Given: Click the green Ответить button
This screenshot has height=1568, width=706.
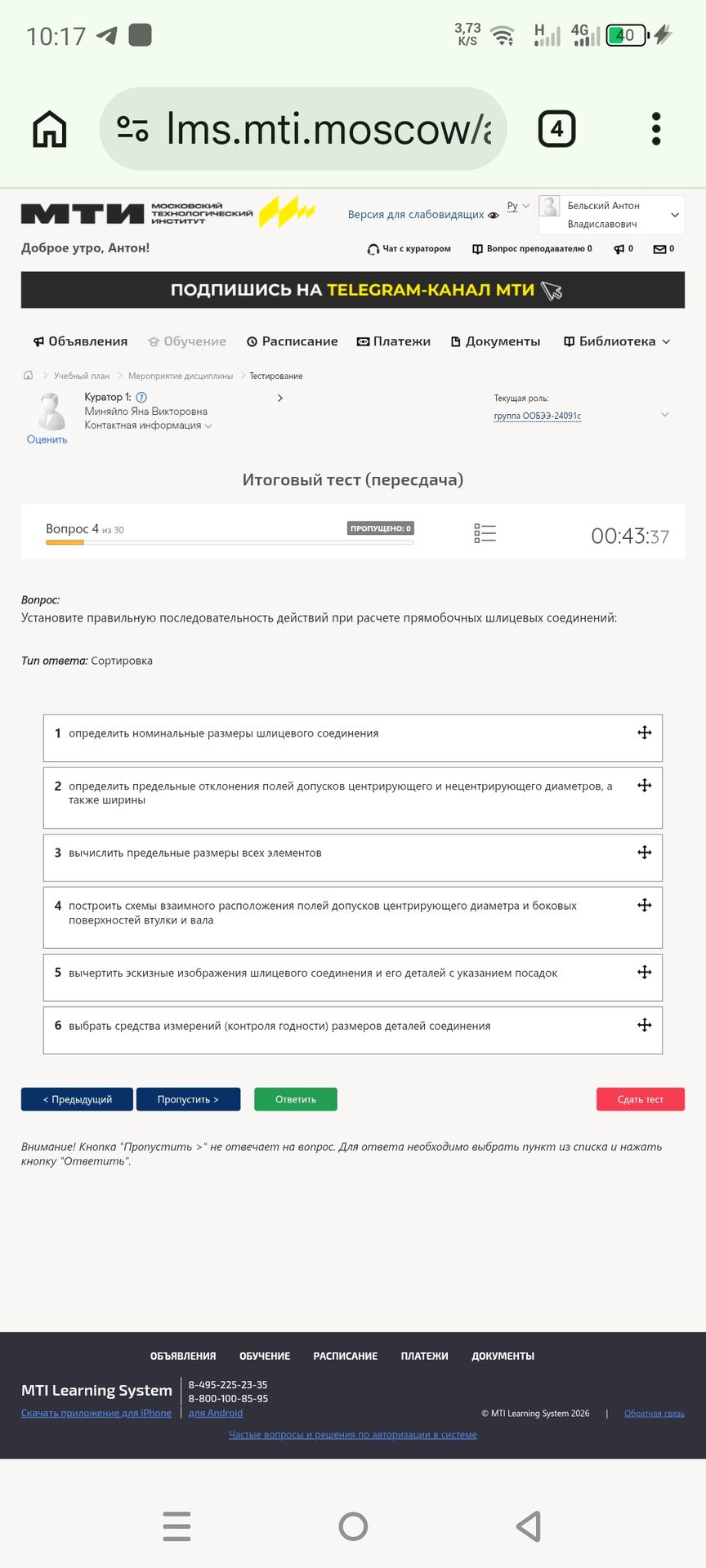Looking at the screenshot, I should pos(296,1099).
